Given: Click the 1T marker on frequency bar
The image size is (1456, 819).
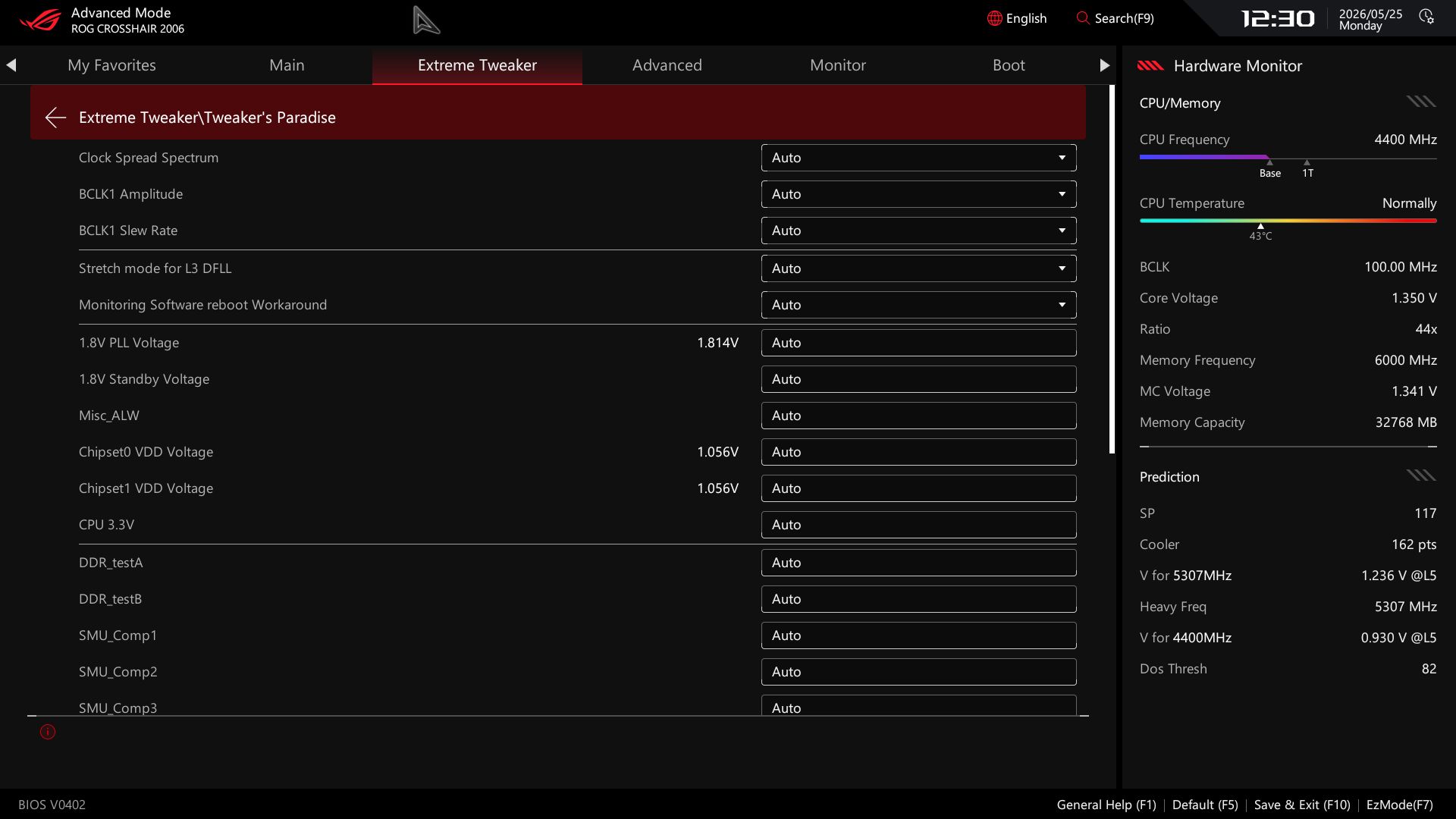Looking at the screenshot, I should (x=1307, y=169).
